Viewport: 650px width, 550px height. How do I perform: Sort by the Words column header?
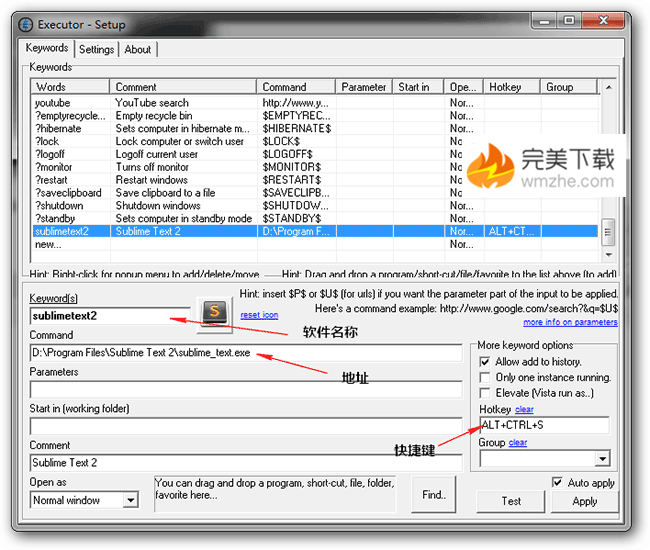[70, 87]
